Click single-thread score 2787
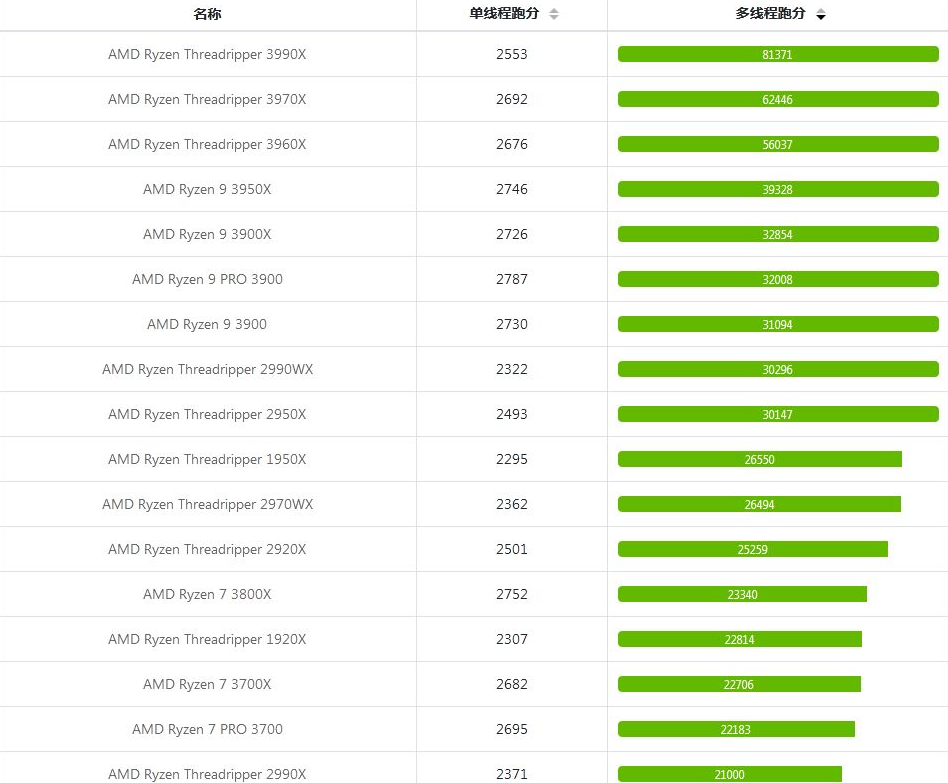 coord(511,279)
